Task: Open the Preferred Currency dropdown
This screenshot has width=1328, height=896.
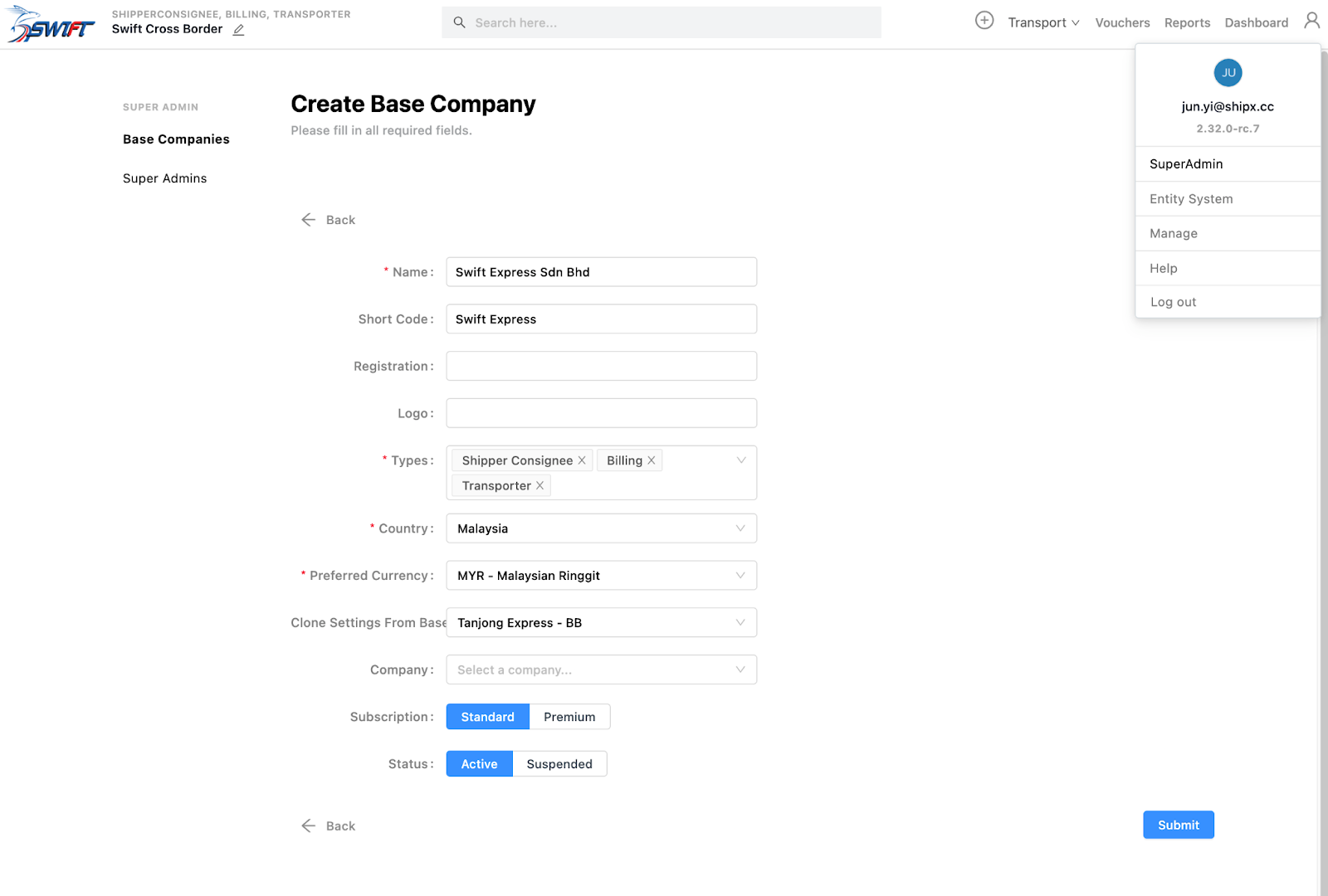Action: coord(602,576)
